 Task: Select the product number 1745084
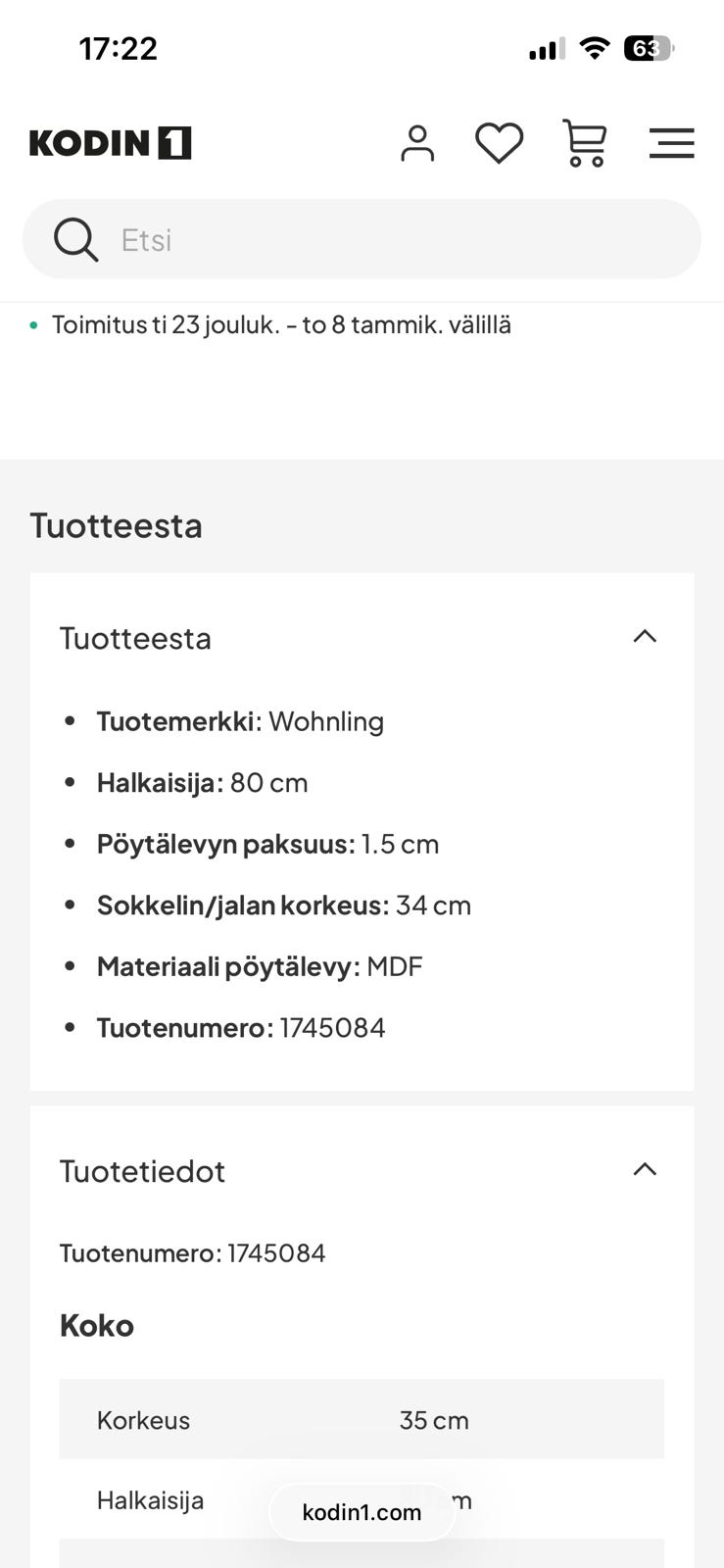point(332,1027)
